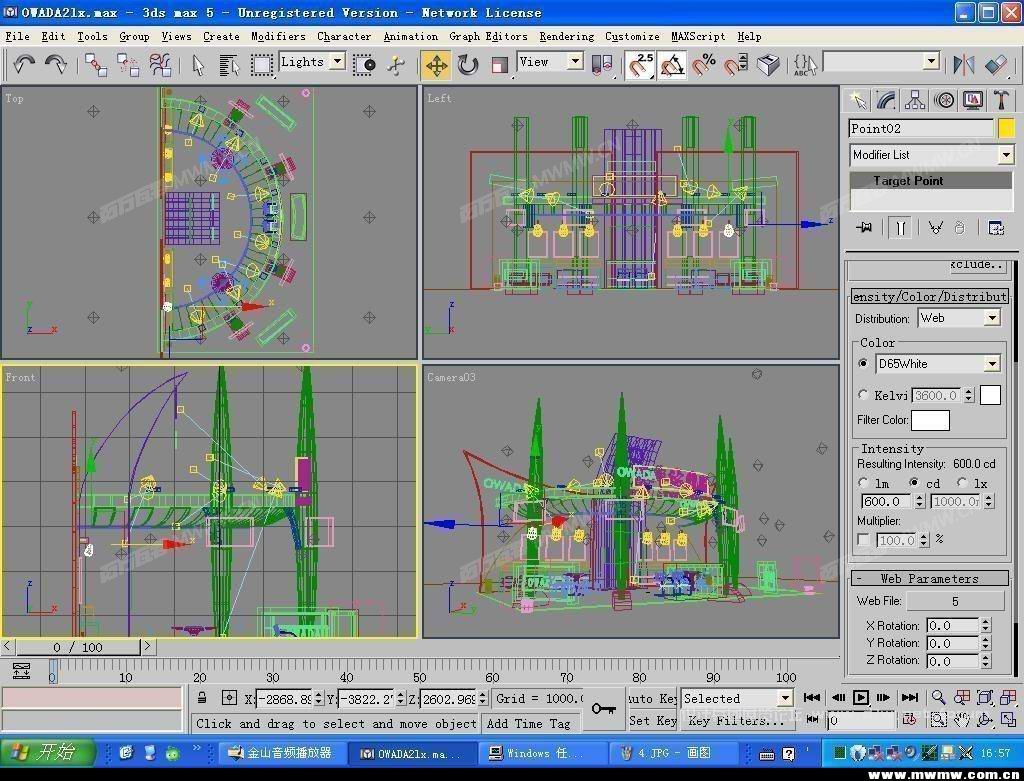
Task: Open the File menu
Action: pyautogui.click(x=17, y=37)
